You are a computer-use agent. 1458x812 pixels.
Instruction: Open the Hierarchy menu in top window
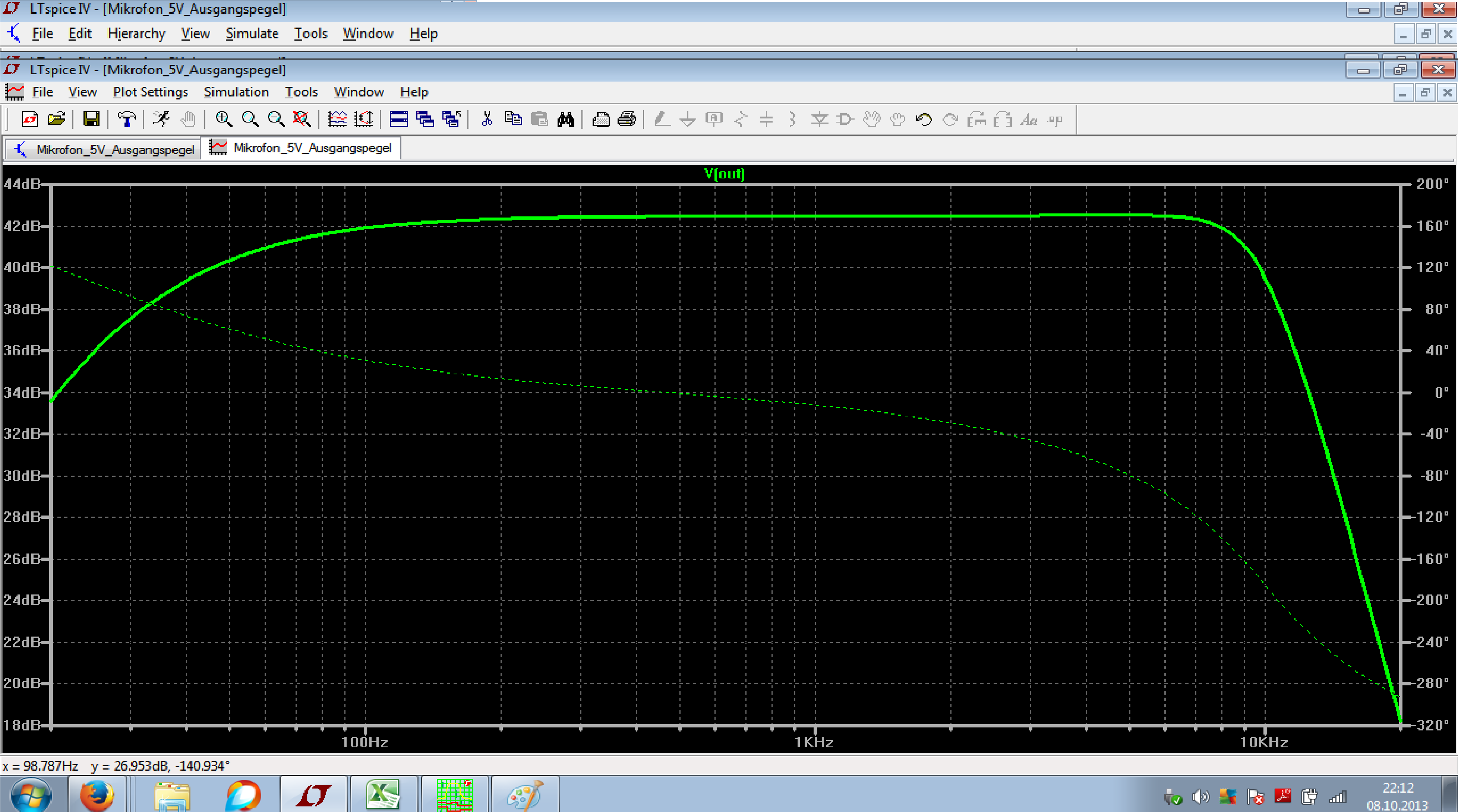(136, 34)
